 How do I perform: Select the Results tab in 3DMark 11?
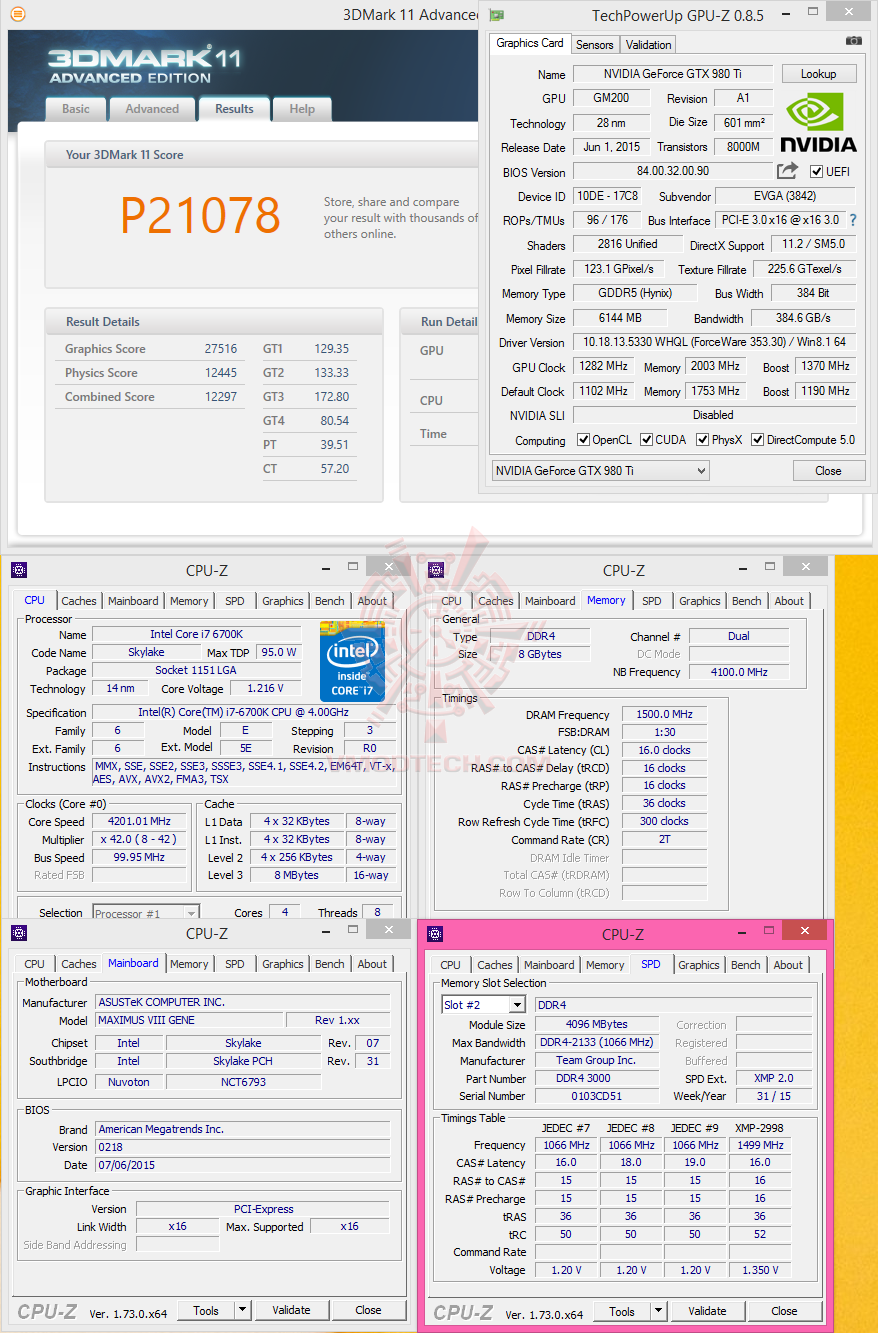point(234,109)
